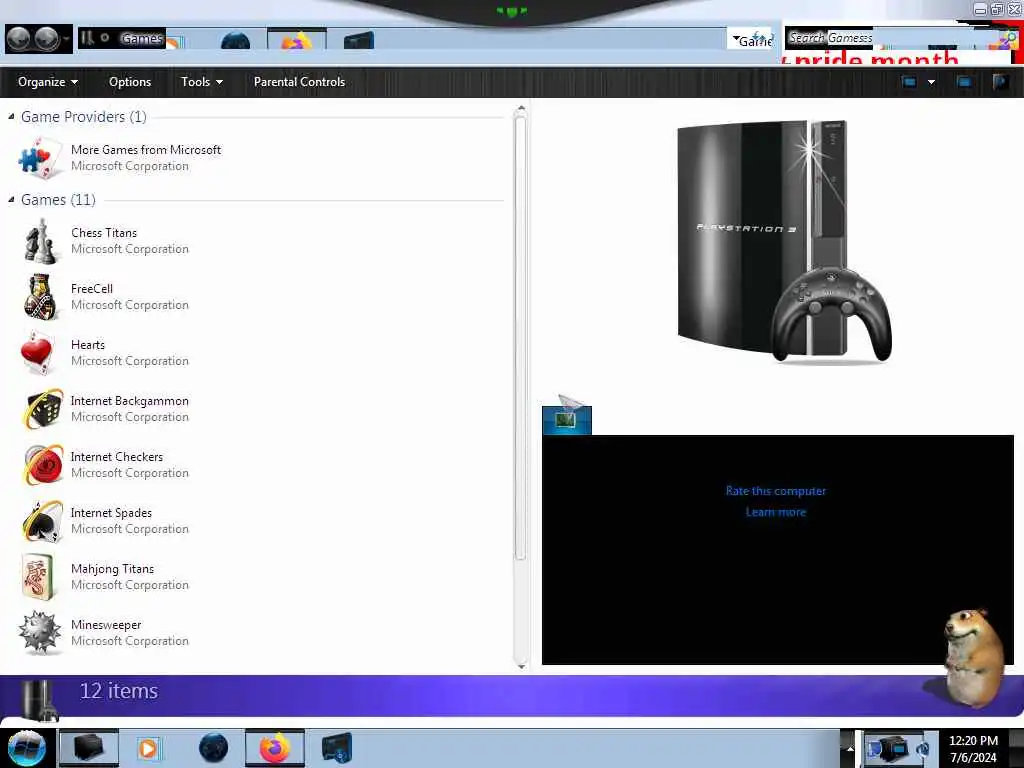Click the vertical scrollbar thumb in list
Image resolution: width=1024 pixels, height=768 pixels.
pyautogui.click(x=520, y=336)
